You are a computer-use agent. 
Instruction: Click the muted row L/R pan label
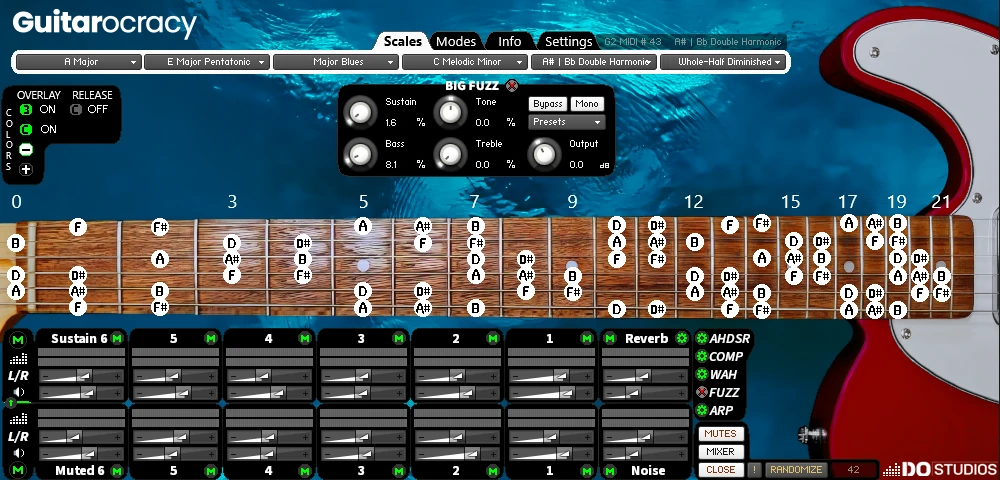(x=18, y=437)
